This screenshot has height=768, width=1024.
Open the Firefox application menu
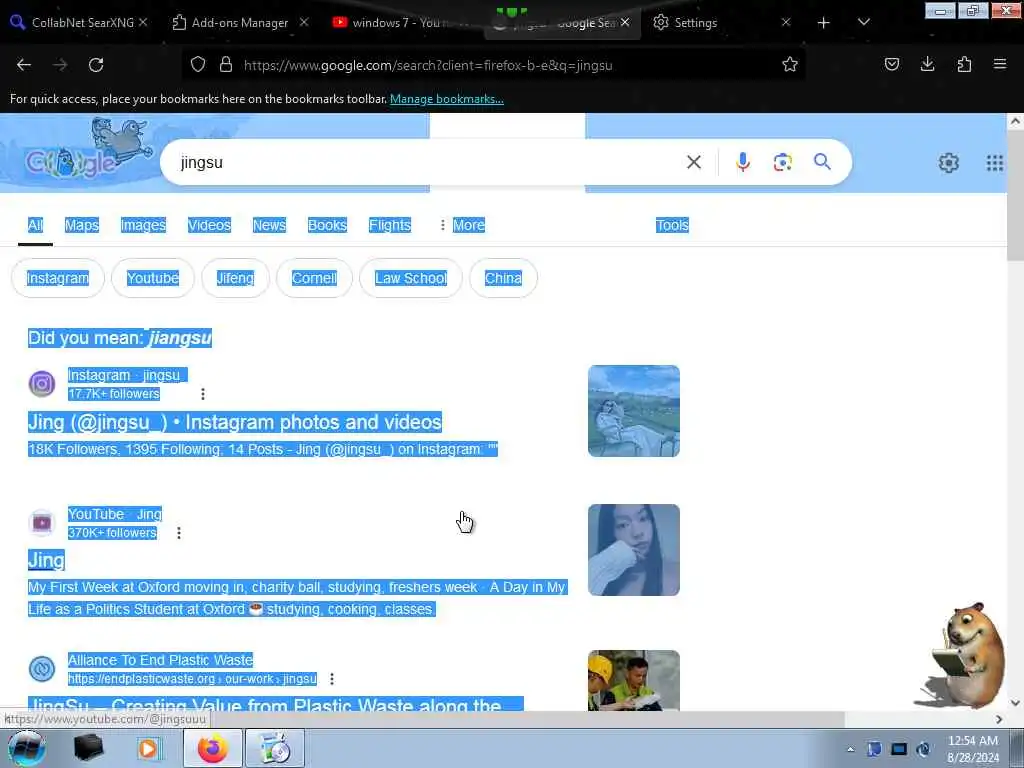1000,65
